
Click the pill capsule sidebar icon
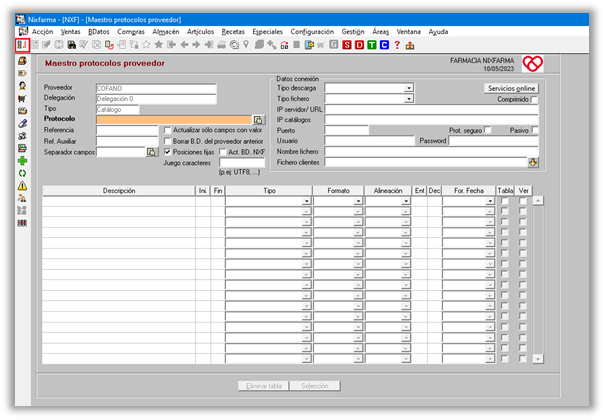[22, 123]
